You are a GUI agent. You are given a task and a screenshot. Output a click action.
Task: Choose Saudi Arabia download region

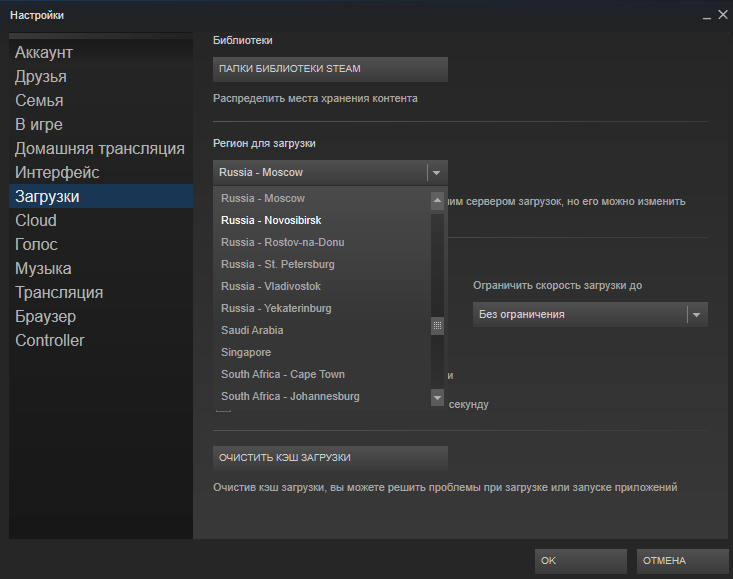pyautogui.click(x=322, y=330)
